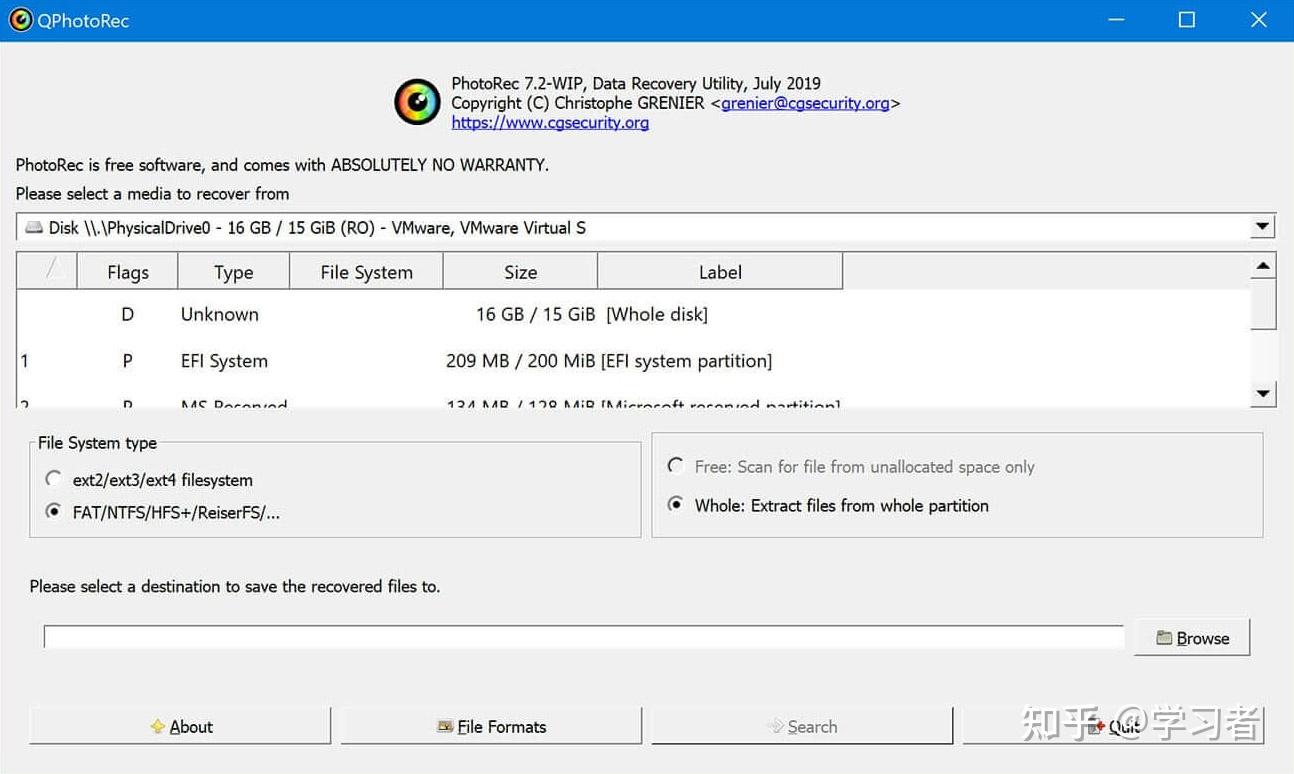Choose Whole: Extract files from whole partition
This screenshot has width=1294, height=774.
(x=676, y=505)
